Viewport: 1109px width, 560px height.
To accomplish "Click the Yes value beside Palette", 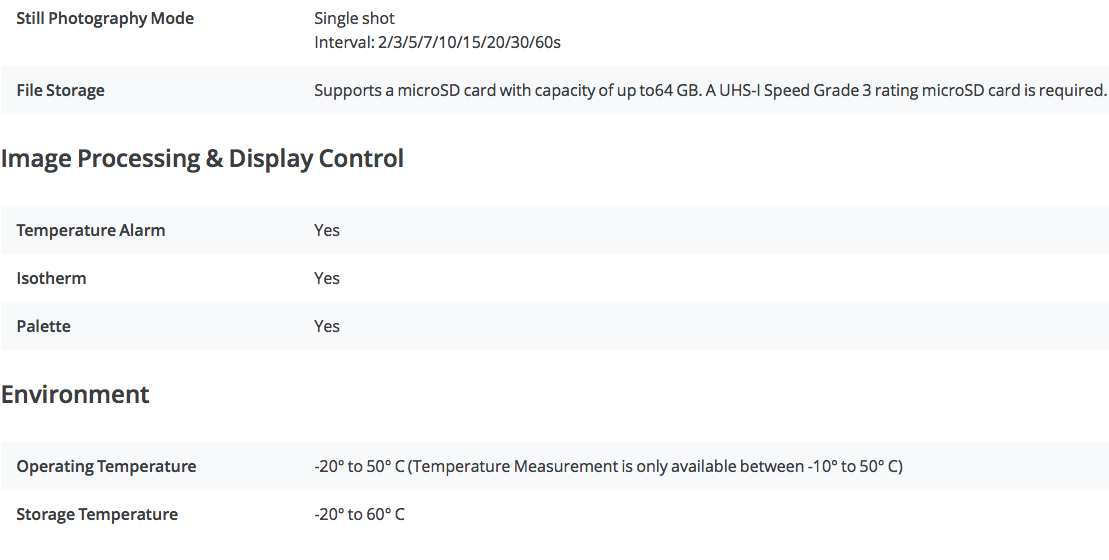I will point(327,327).
